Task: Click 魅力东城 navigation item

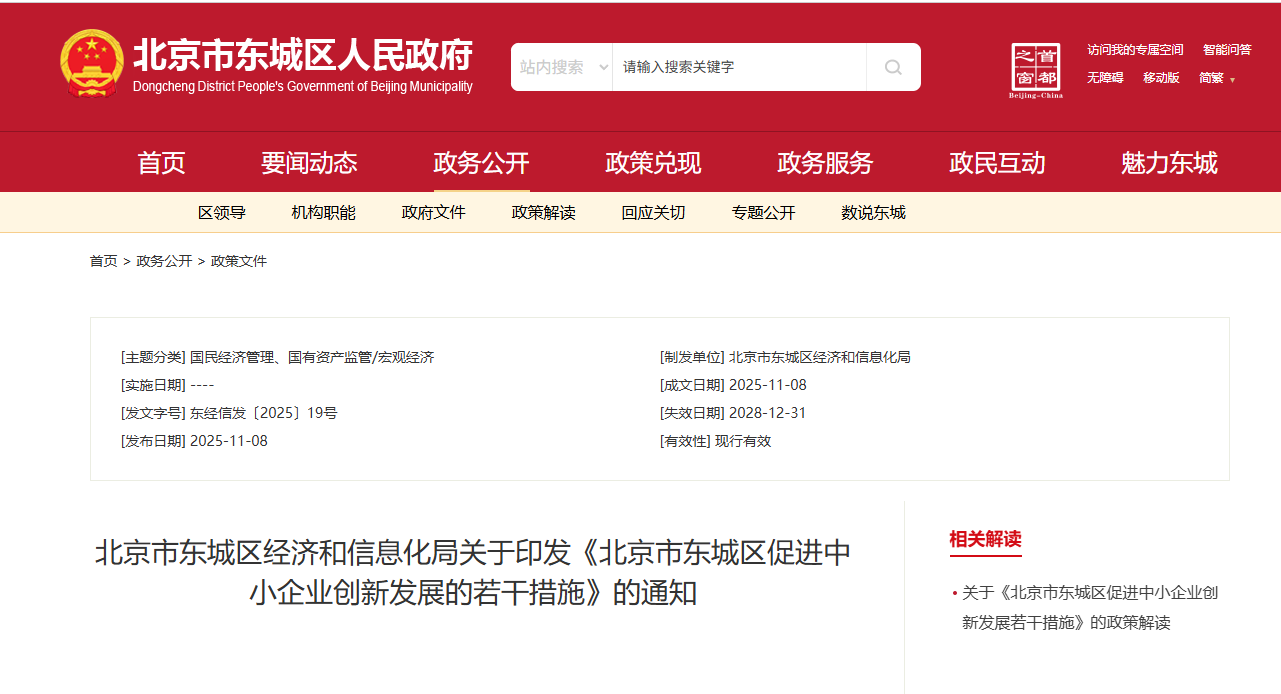Action: click(x=1169, y=162)
